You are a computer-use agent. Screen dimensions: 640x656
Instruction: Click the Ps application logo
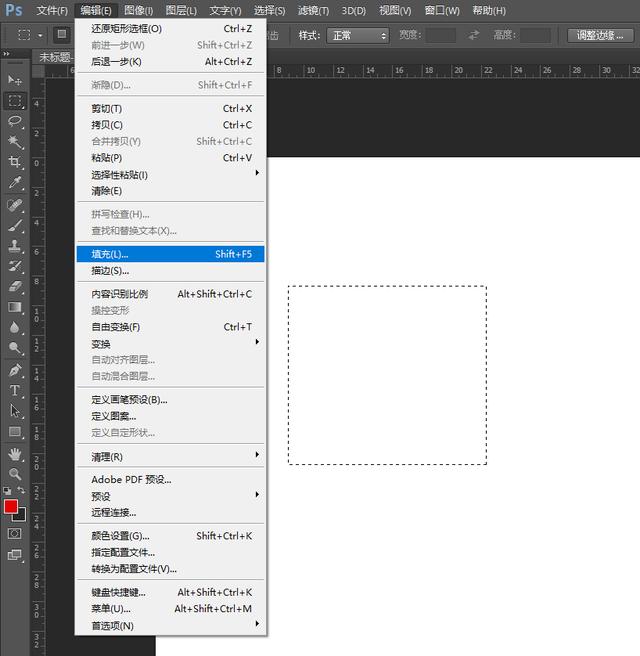(13, 10)
